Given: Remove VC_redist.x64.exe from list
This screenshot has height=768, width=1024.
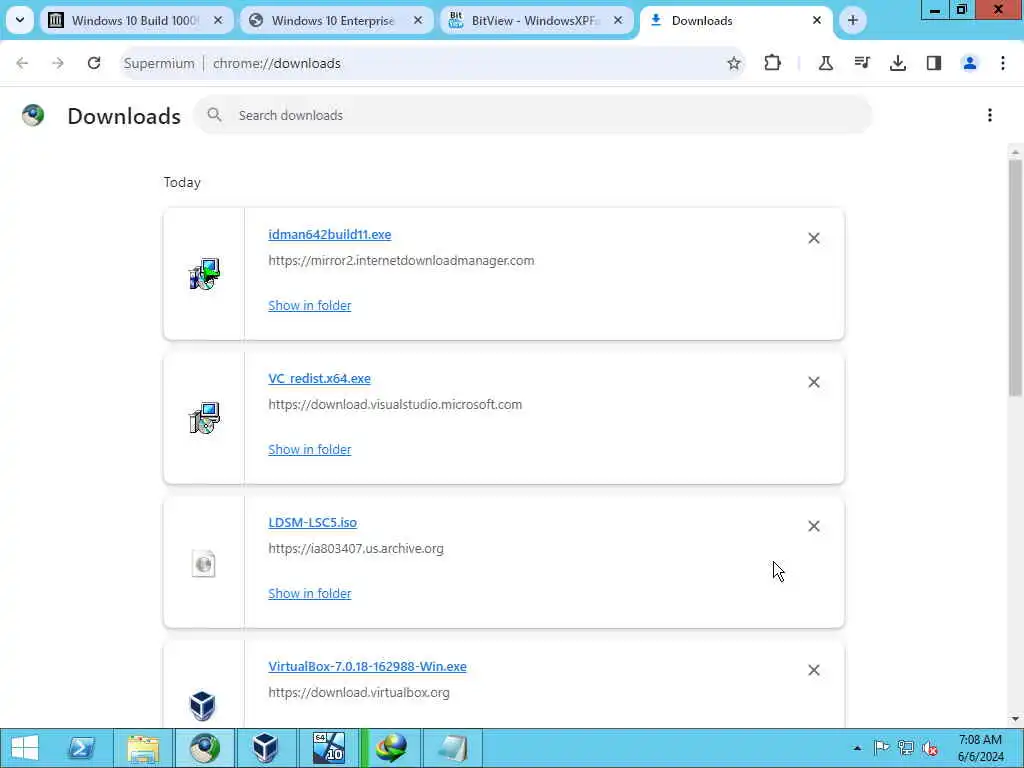Looking at the screenshot, I should pos(814,382).
